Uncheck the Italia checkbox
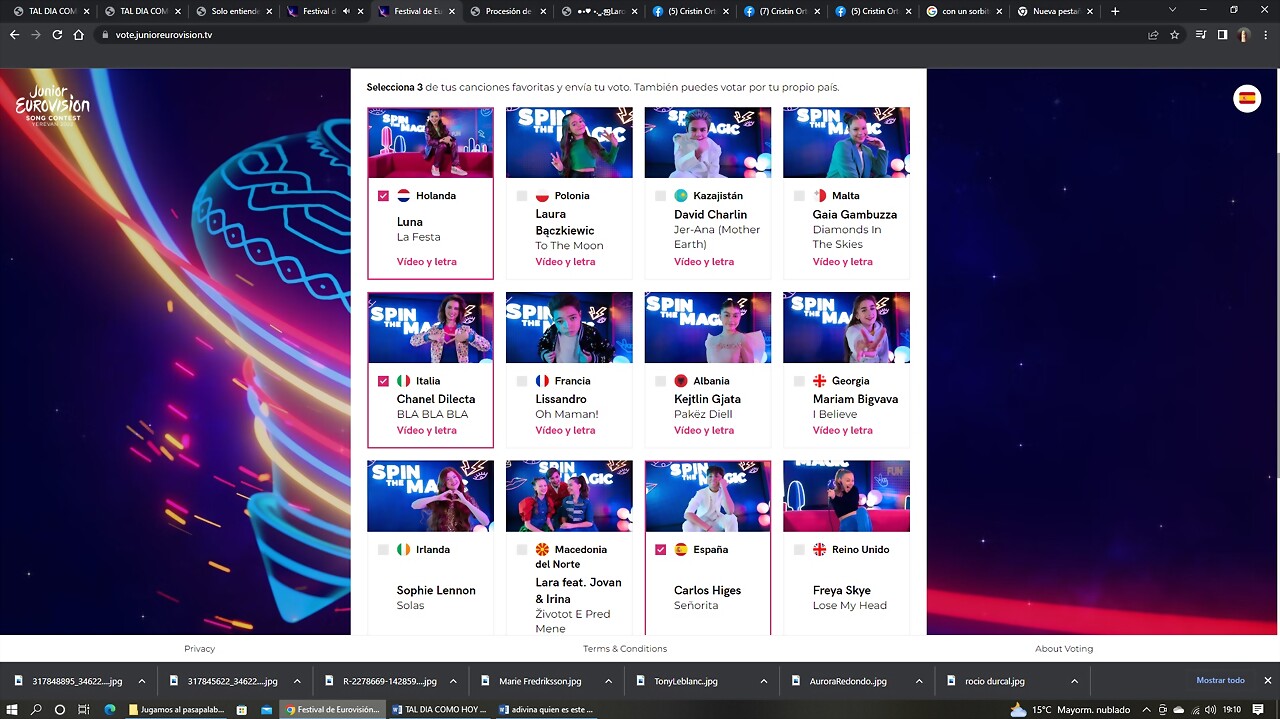1280x719 pixels. (x=383, y=381)
